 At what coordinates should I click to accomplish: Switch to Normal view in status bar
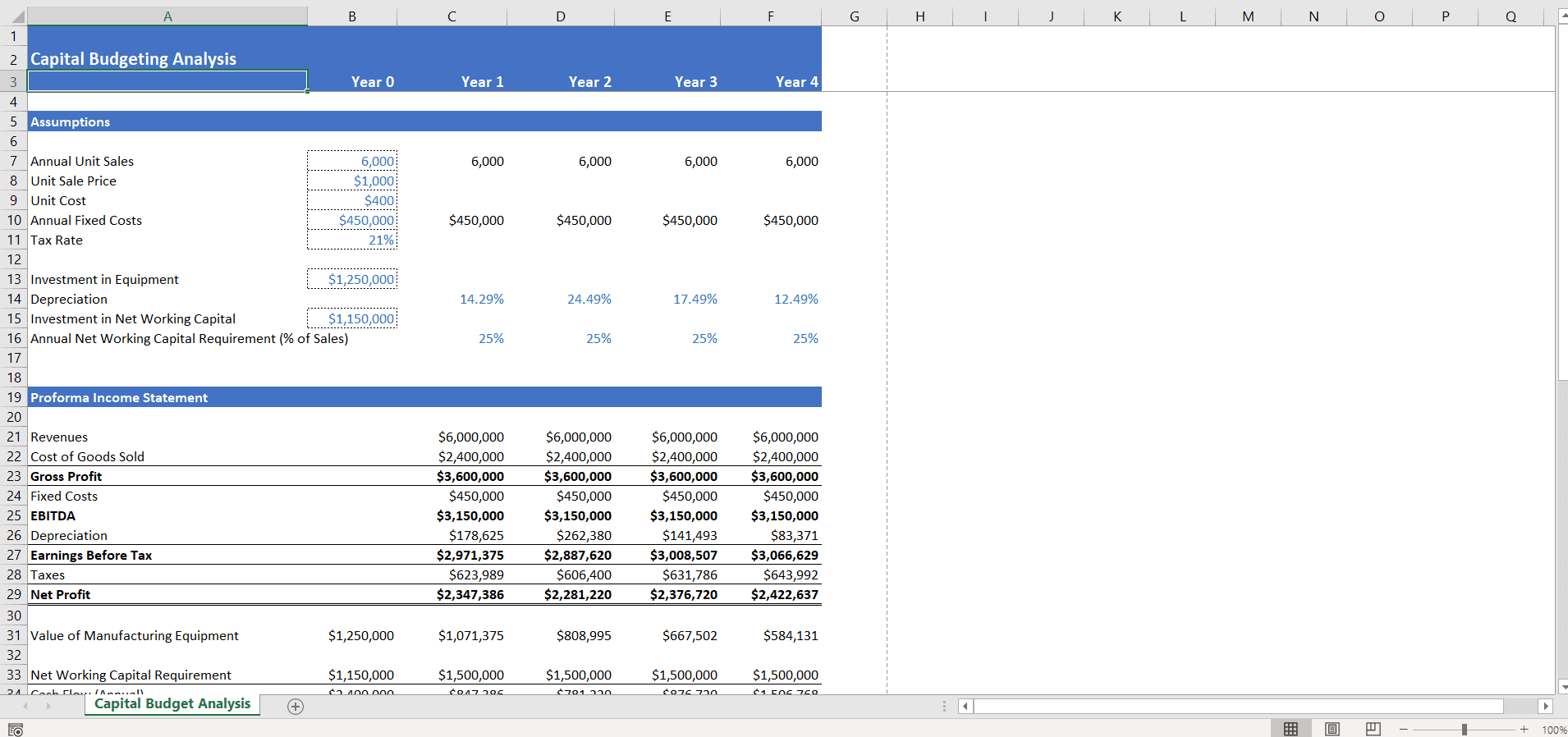click(x=1291, y=729)
